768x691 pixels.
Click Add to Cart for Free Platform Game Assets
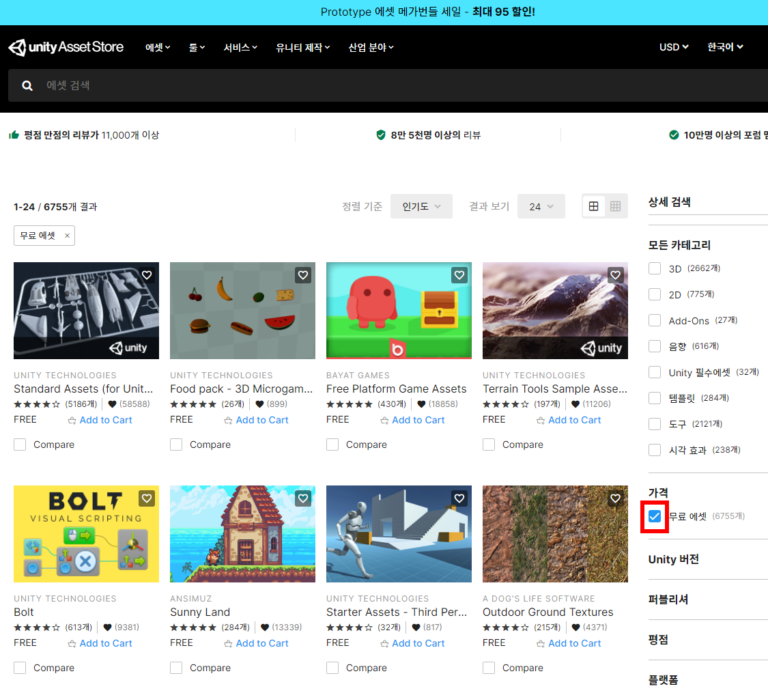click(418, 420)
